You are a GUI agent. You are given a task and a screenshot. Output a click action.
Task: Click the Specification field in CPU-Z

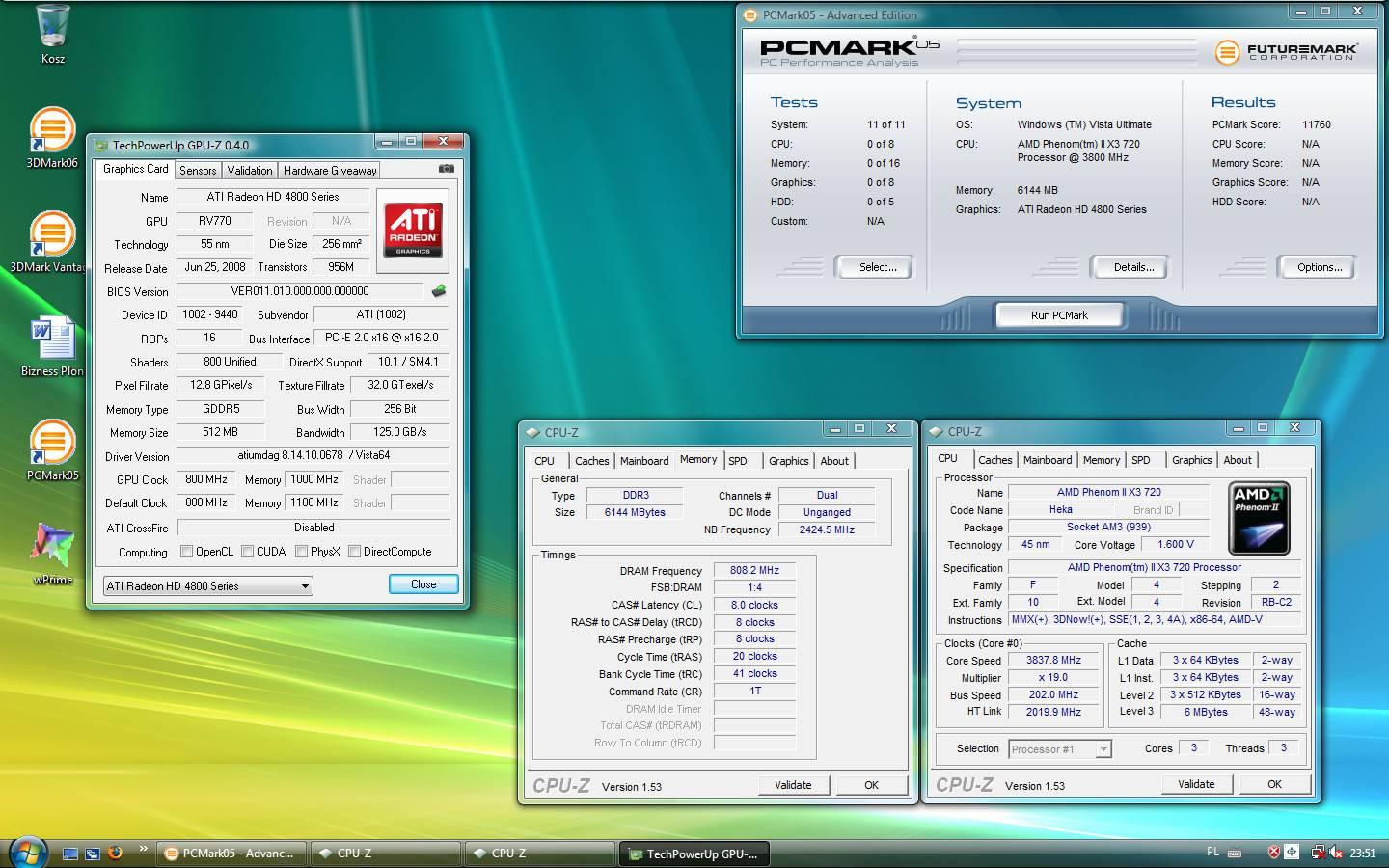[x=1155, y=567]
